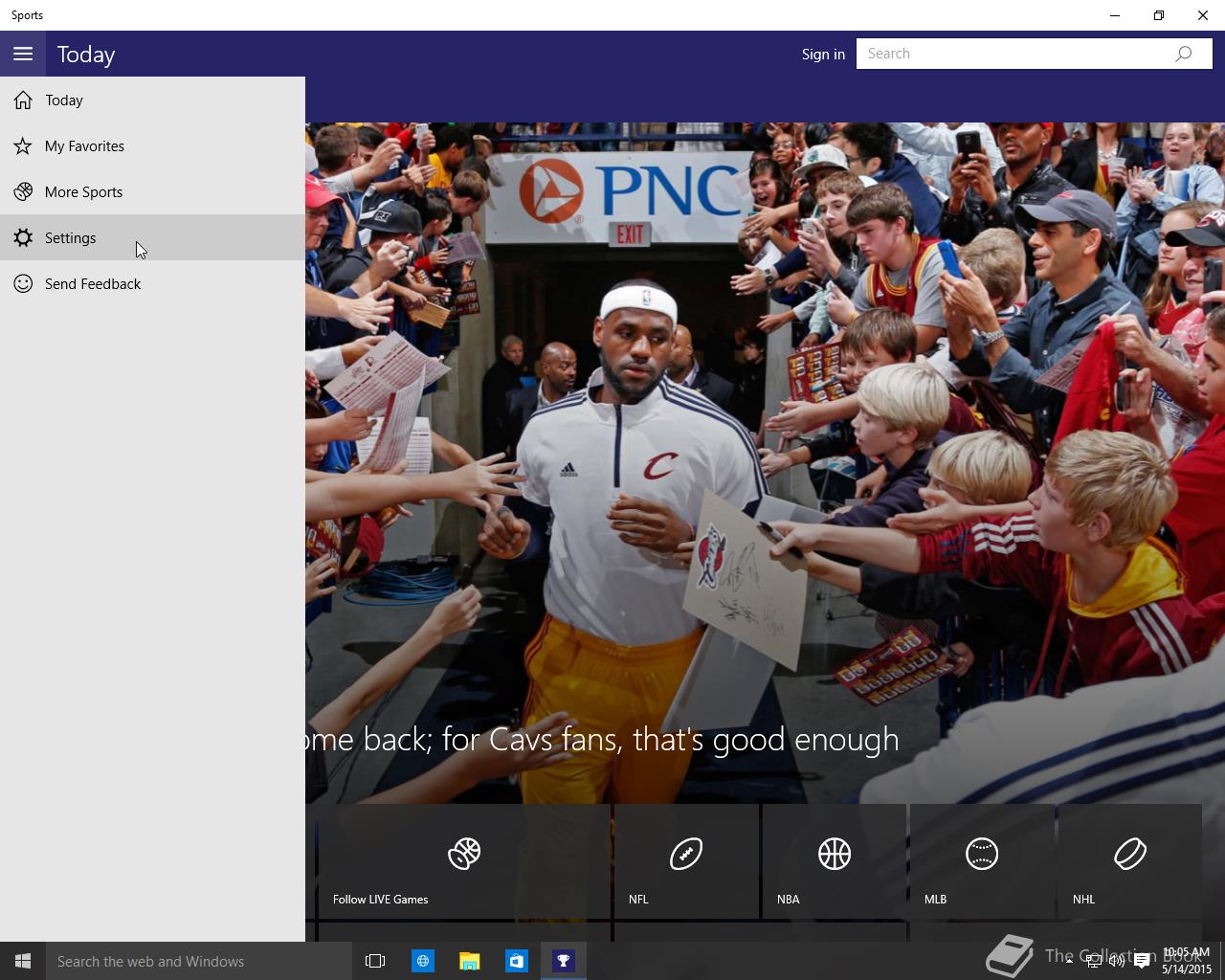Click the magnifier search icon
Image resolution: width=1225 pixels, height=980 pixels.
coord(1184,54)
